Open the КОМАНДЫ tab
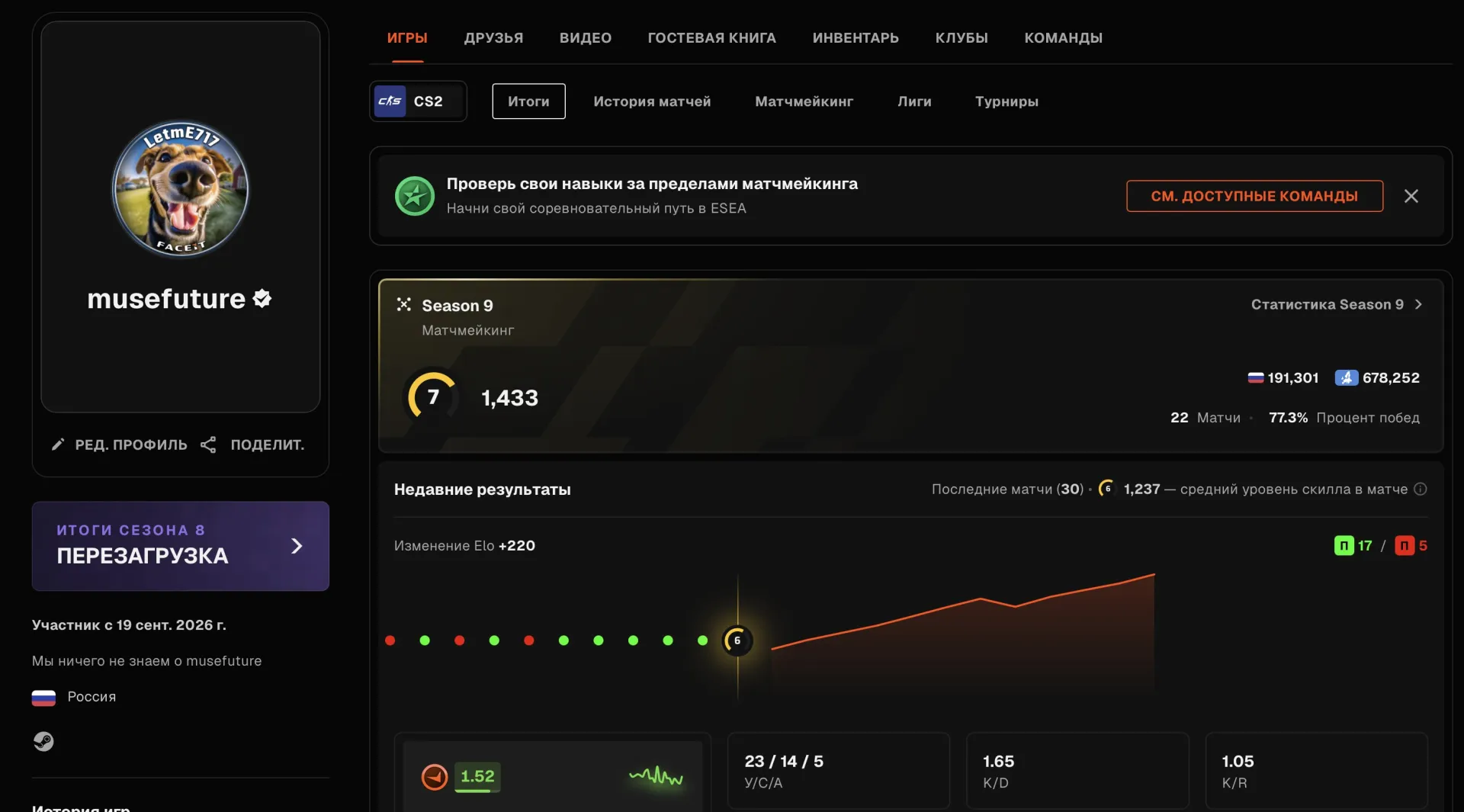Image resolution: width=1464 pixels, height=812 pixels. (1063, 37)
